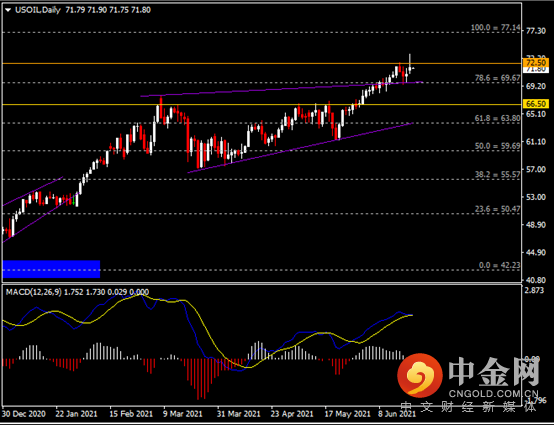Select the 77.30 price axis label
554x425 pixels.
point(536,31)
